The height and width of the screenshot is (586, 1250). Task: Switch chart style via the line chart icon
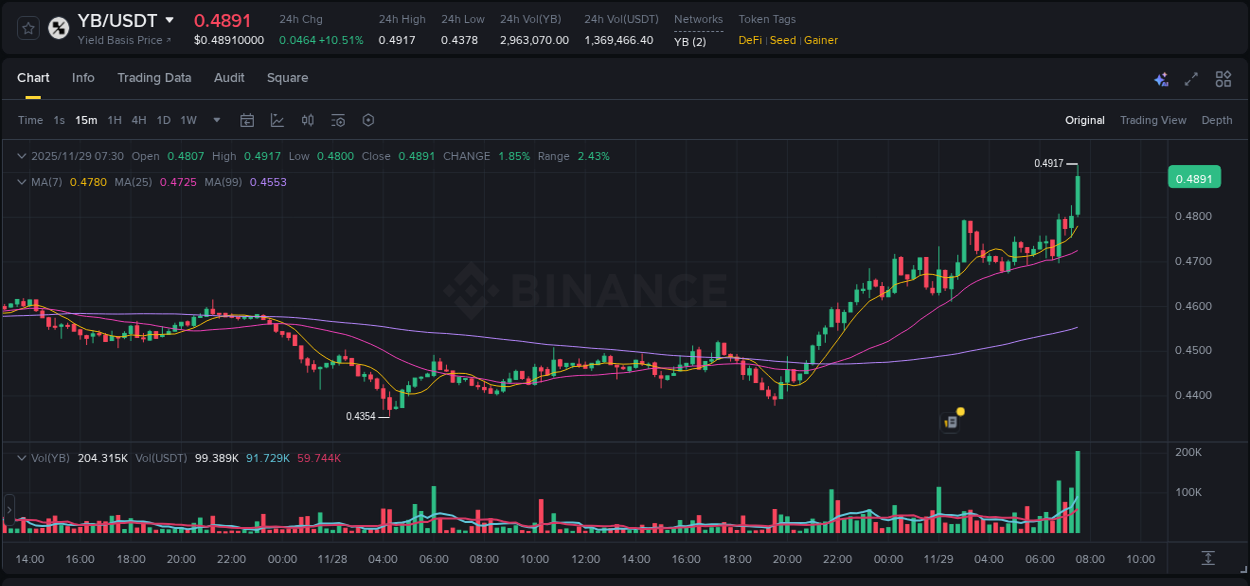coord(277,120)
